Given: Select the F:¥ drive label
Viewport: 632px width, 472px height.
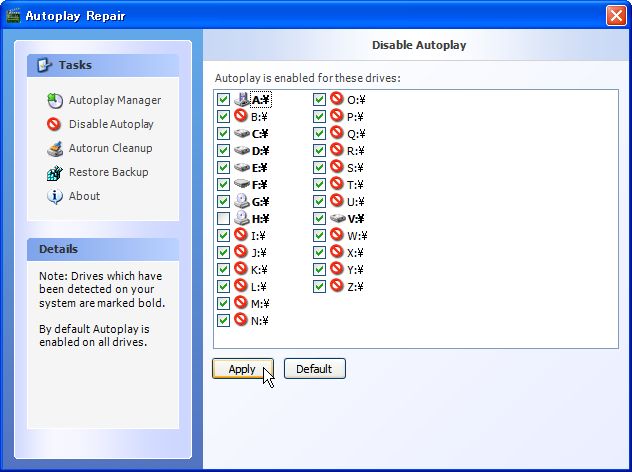Looking at the screenshot, I should 259,185.
